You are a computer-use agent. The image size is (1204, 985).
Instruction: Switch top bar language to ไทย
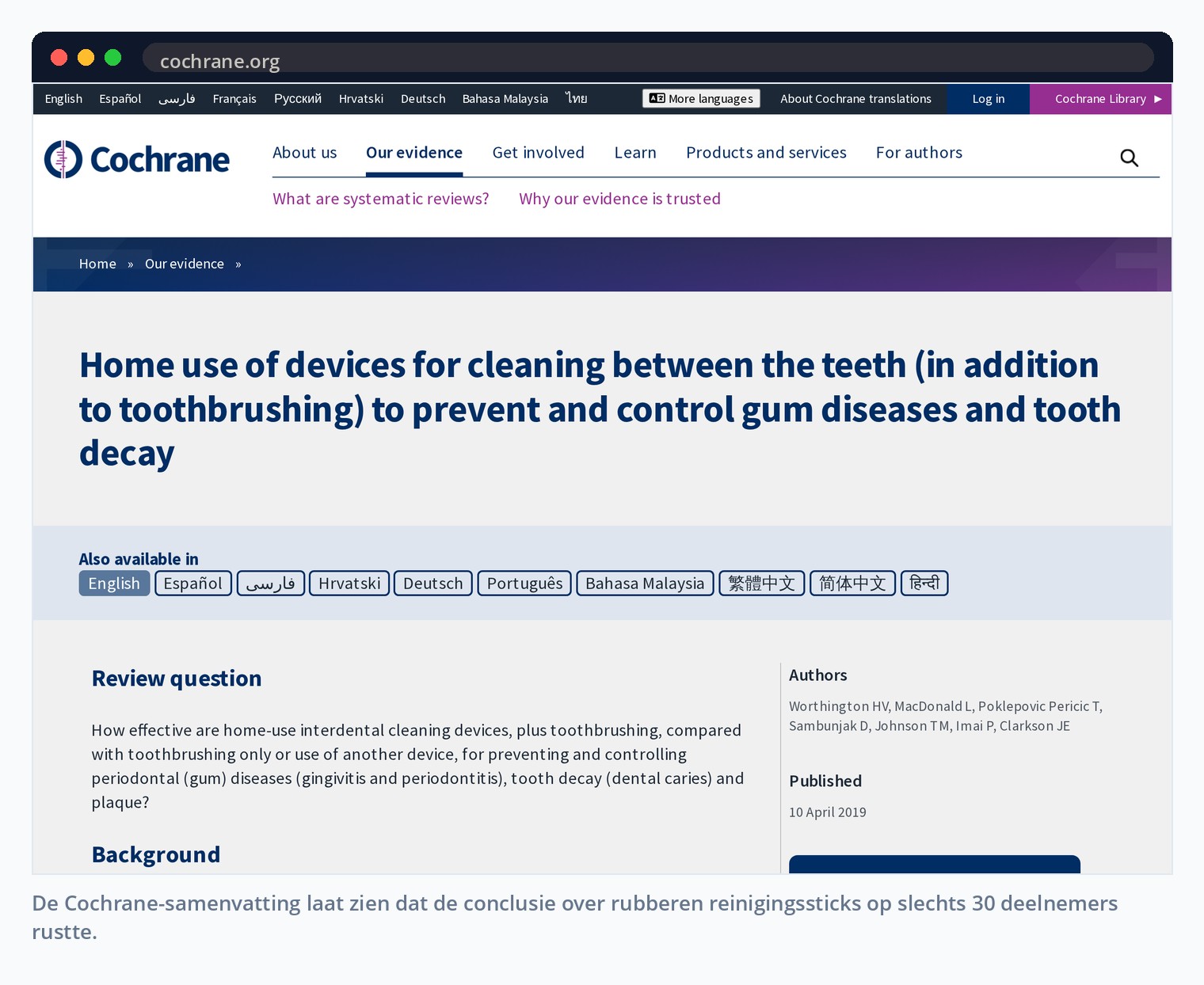577,99
